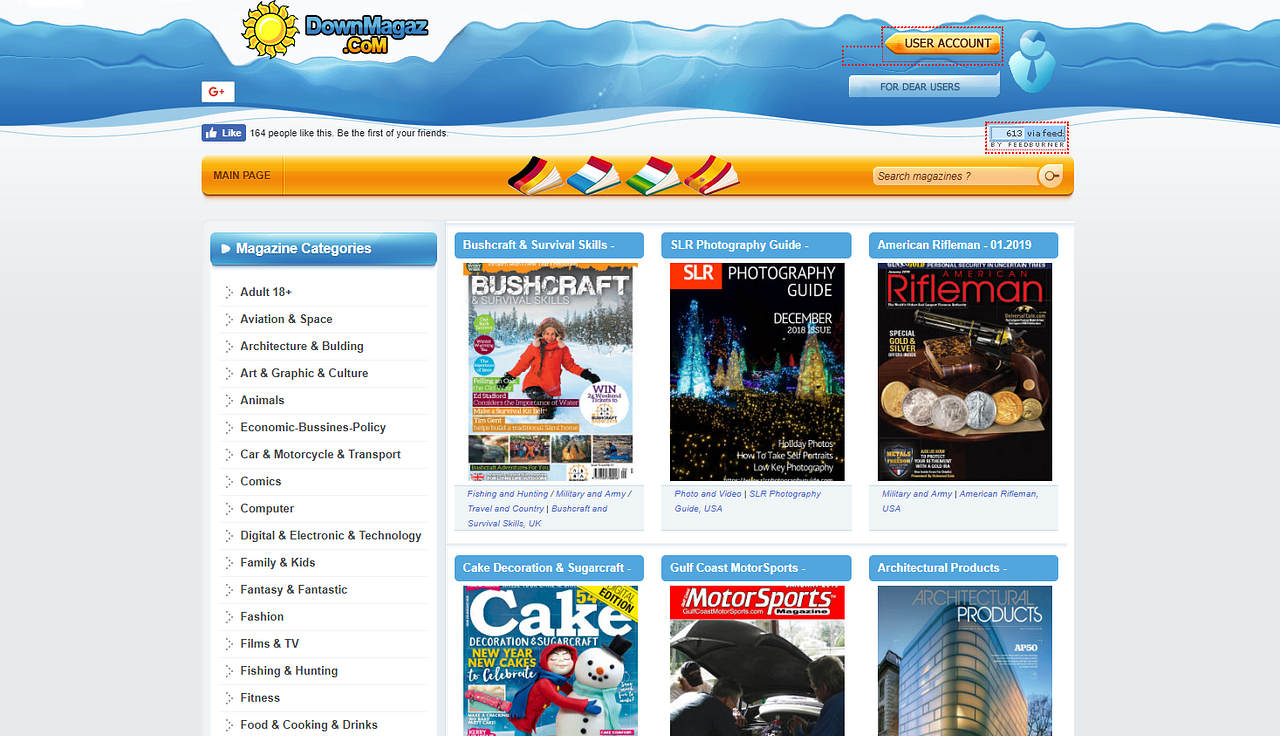1280x736 pixels.
Task: Open the Films & TV category
Action: click(x=270, y=643)
